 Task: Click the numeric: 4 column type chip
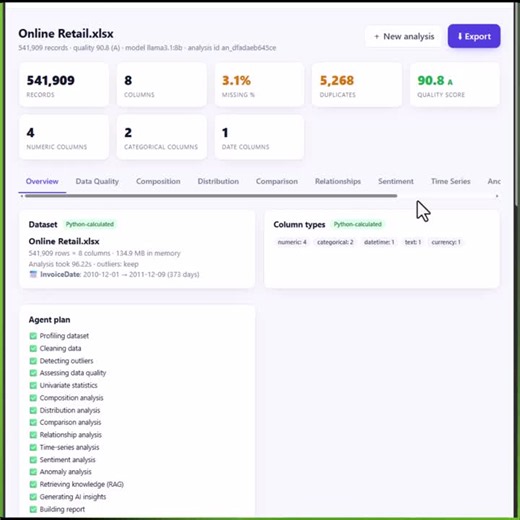[292, 242]
